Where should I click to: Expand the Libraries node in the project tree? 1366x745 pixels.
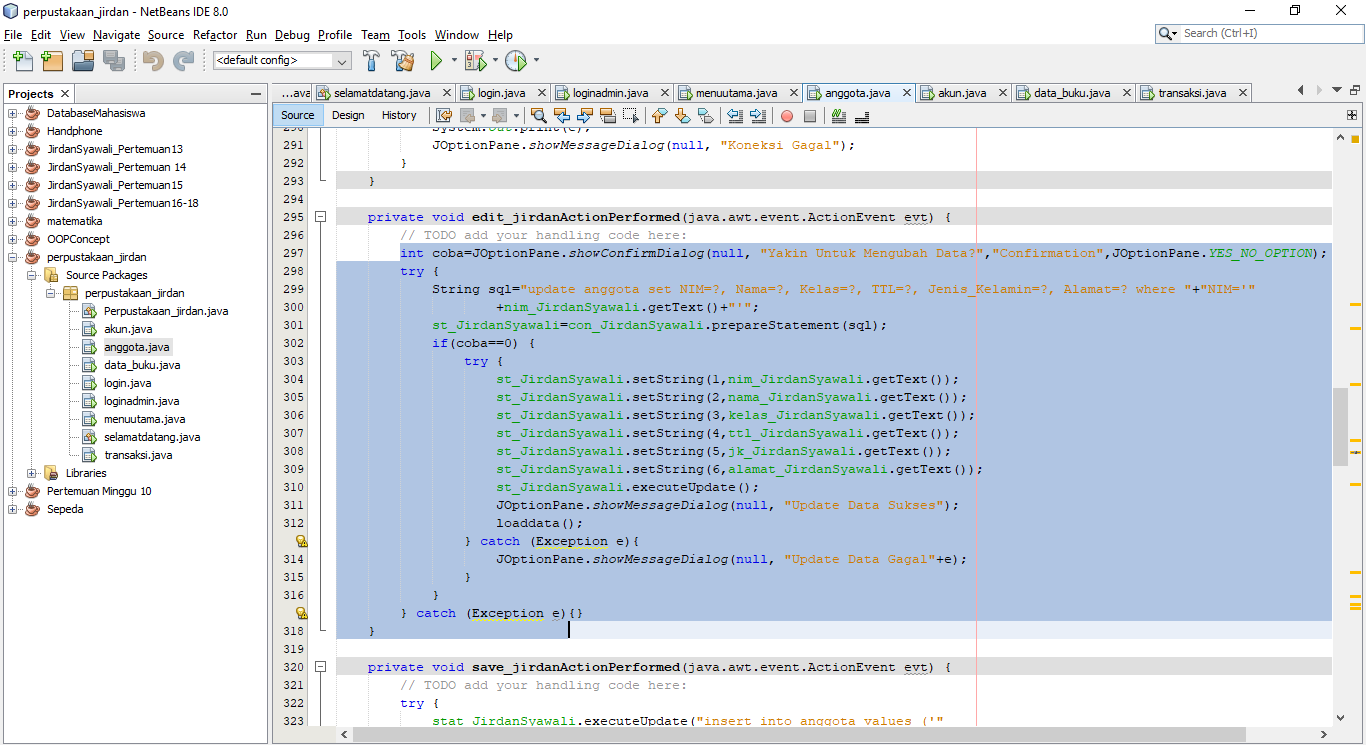coord(33,472)
